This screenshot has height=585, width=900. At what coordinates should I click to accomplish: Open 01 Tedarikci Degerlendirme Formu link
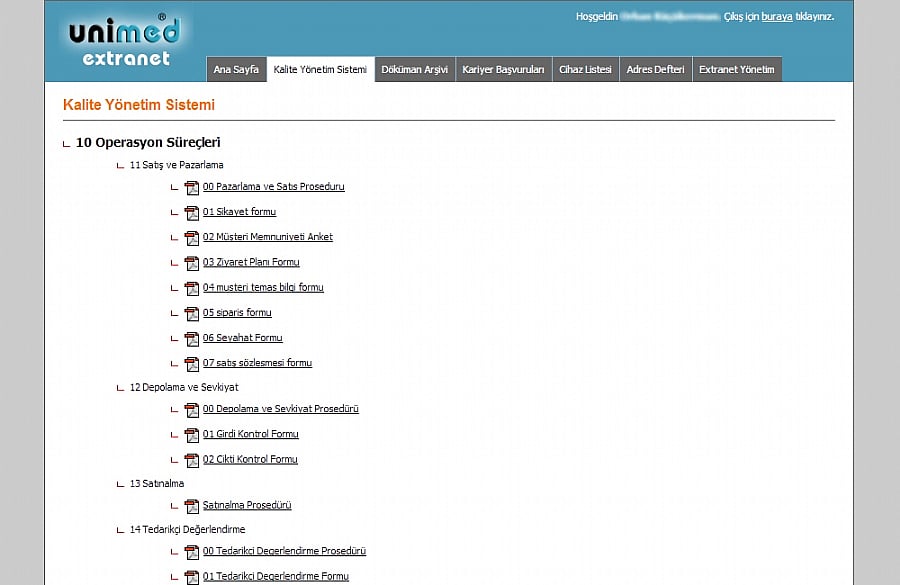pyautogui.click(x=276, y=576)
